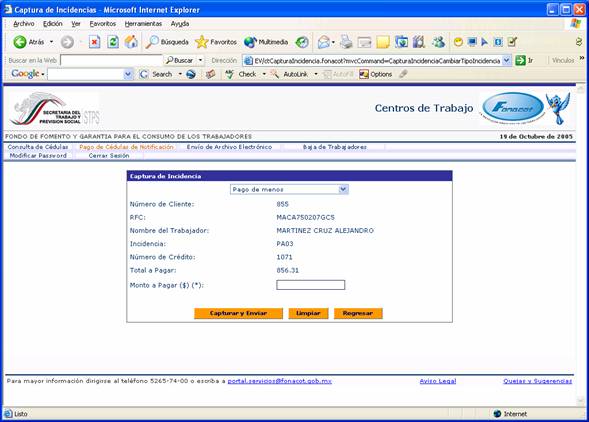
Task: Click the Multimedia globe icon
Action: (250, 42)
